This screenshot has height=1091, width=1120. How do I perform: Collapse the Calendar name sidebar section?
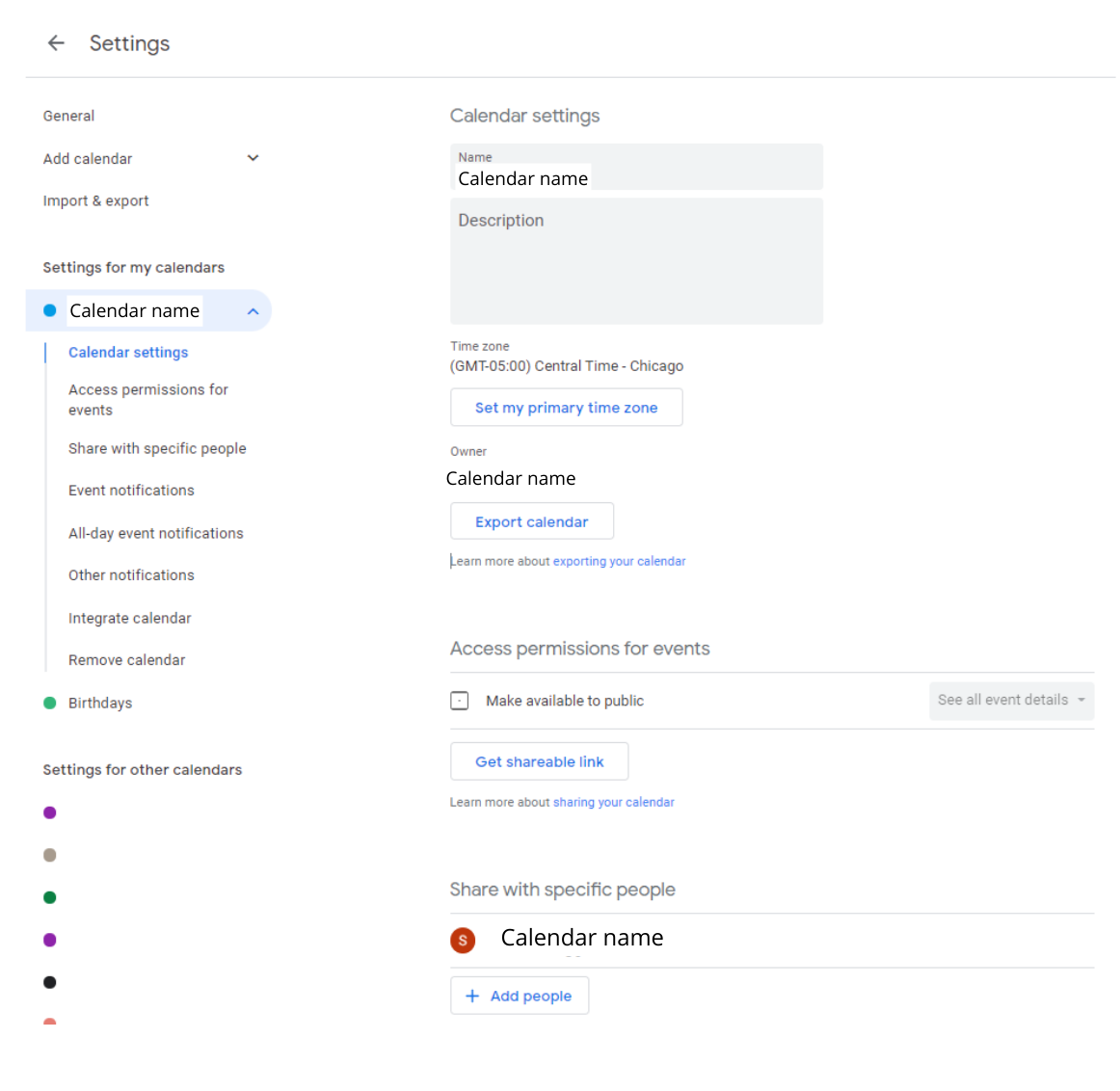click(253, 311)
